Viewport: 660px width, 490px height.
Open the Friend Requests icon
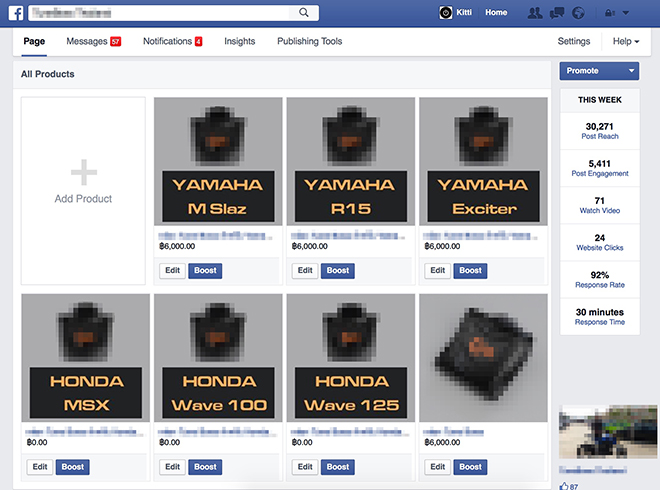click(x=535, y=13)
